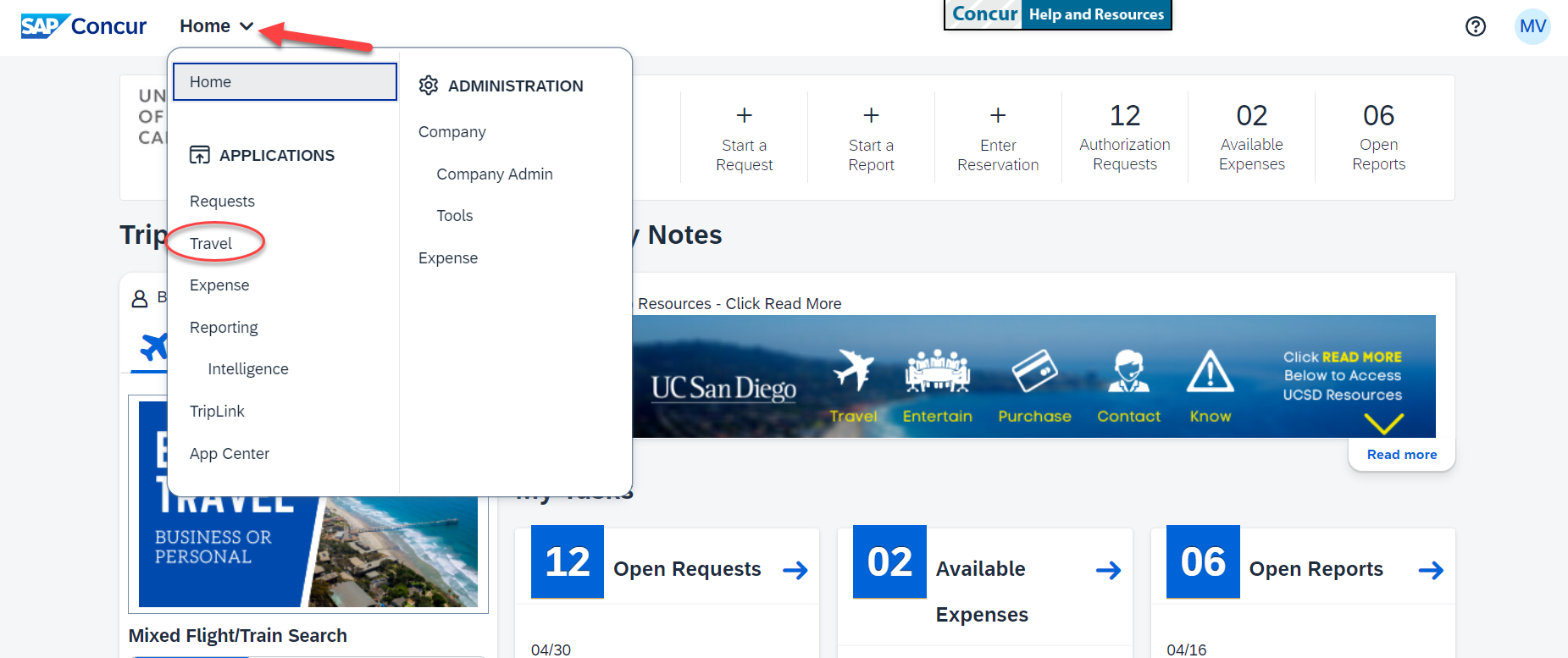The height and width of the screenshot is (658, 1568).
Task: Open the 12 Authorization Requests tile
Action: point(1124,137)
